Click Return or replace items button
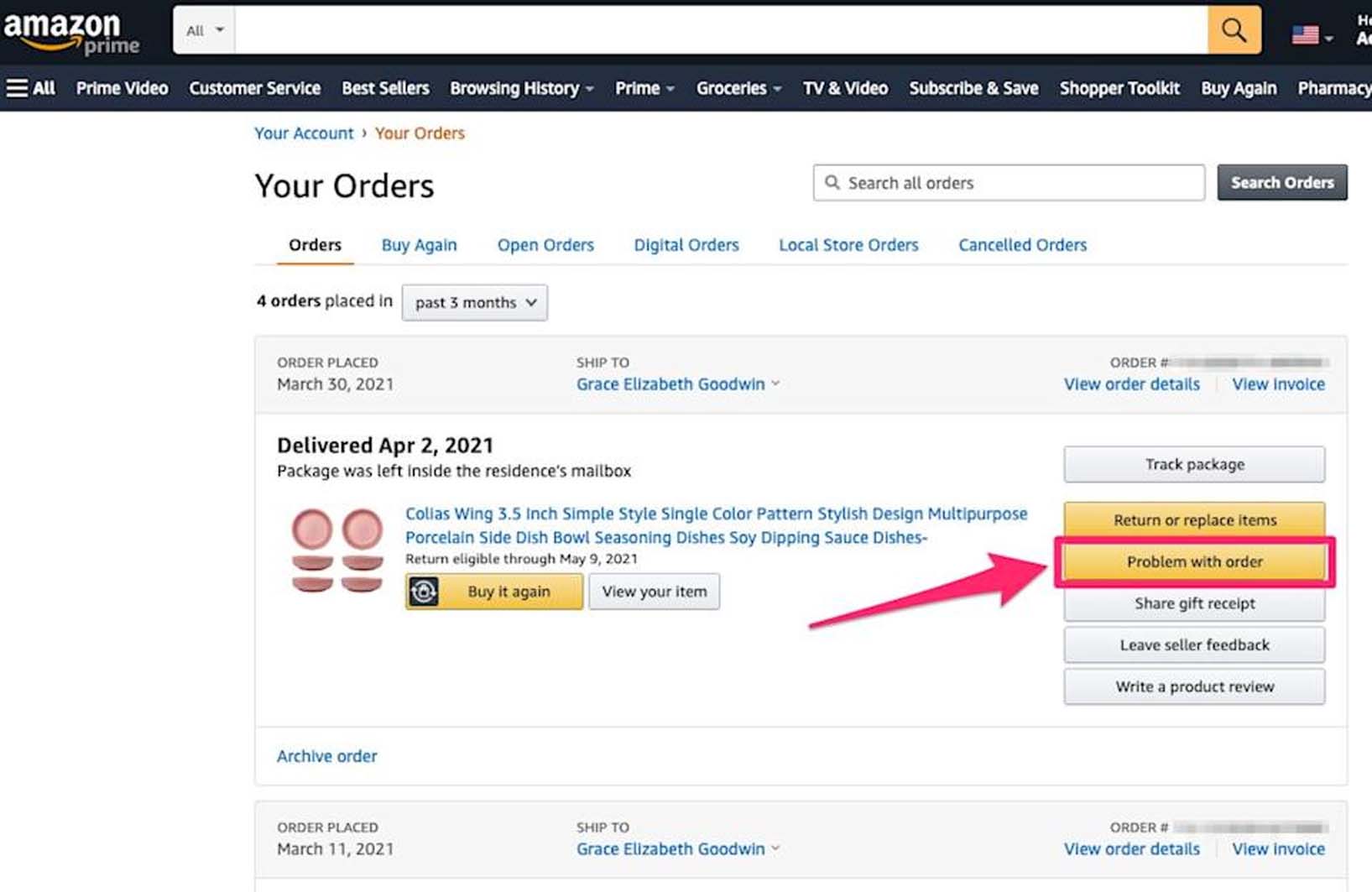This screenshot has height=892, width=1372. (1194, 519)
